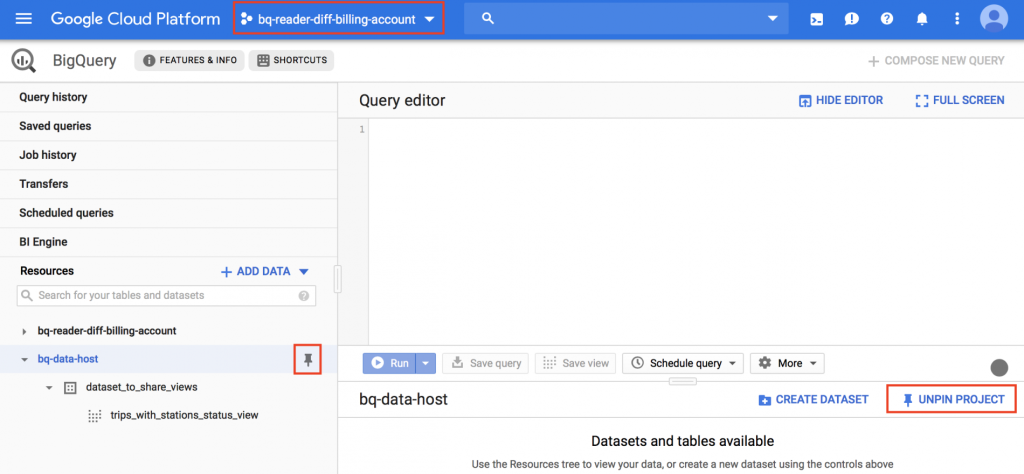Select the trips_with_stations_status_view item
Screen dimensions: 1024x474
184,415
